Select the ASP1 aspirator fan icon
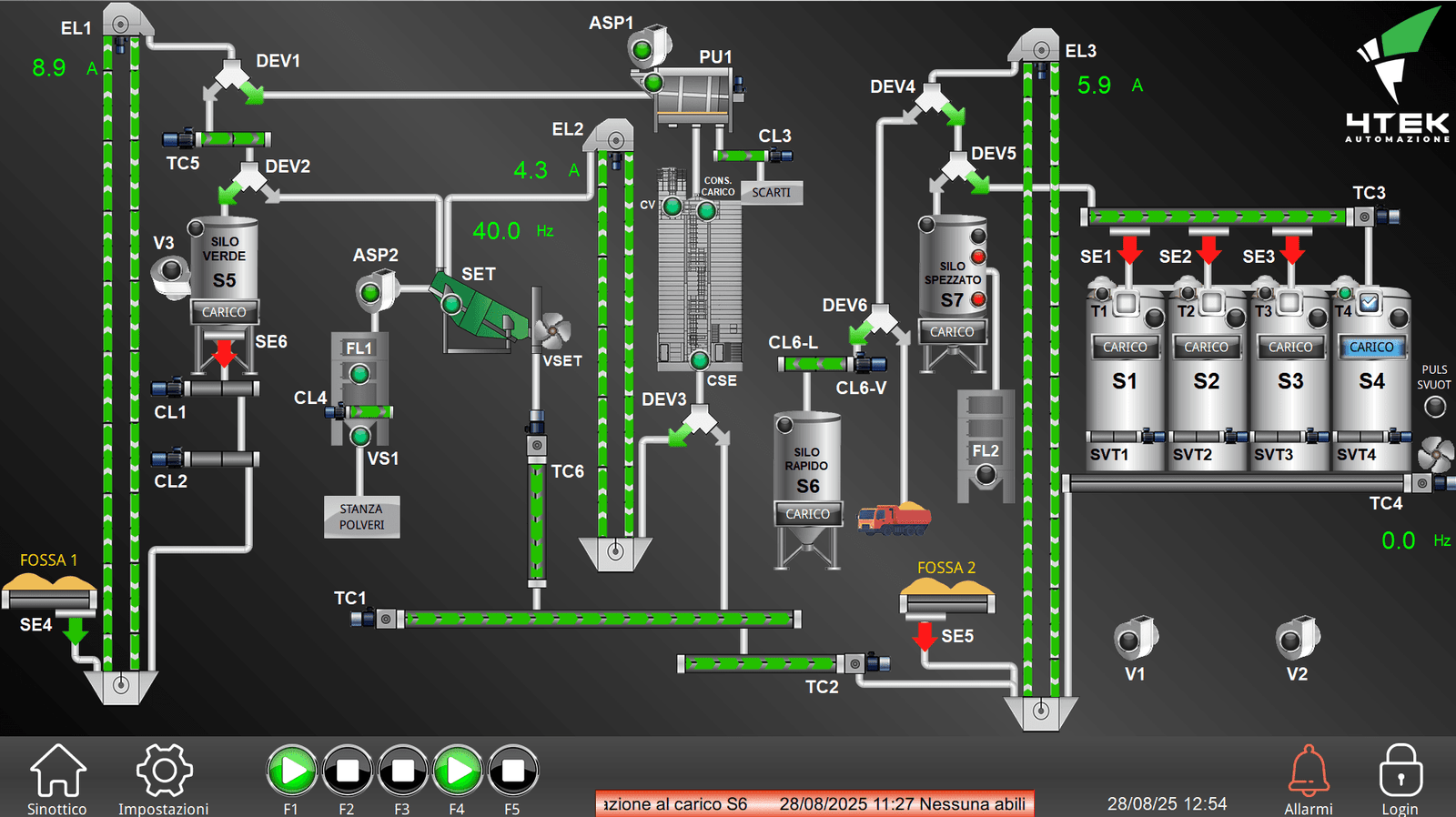 click(x=648, y=47)
